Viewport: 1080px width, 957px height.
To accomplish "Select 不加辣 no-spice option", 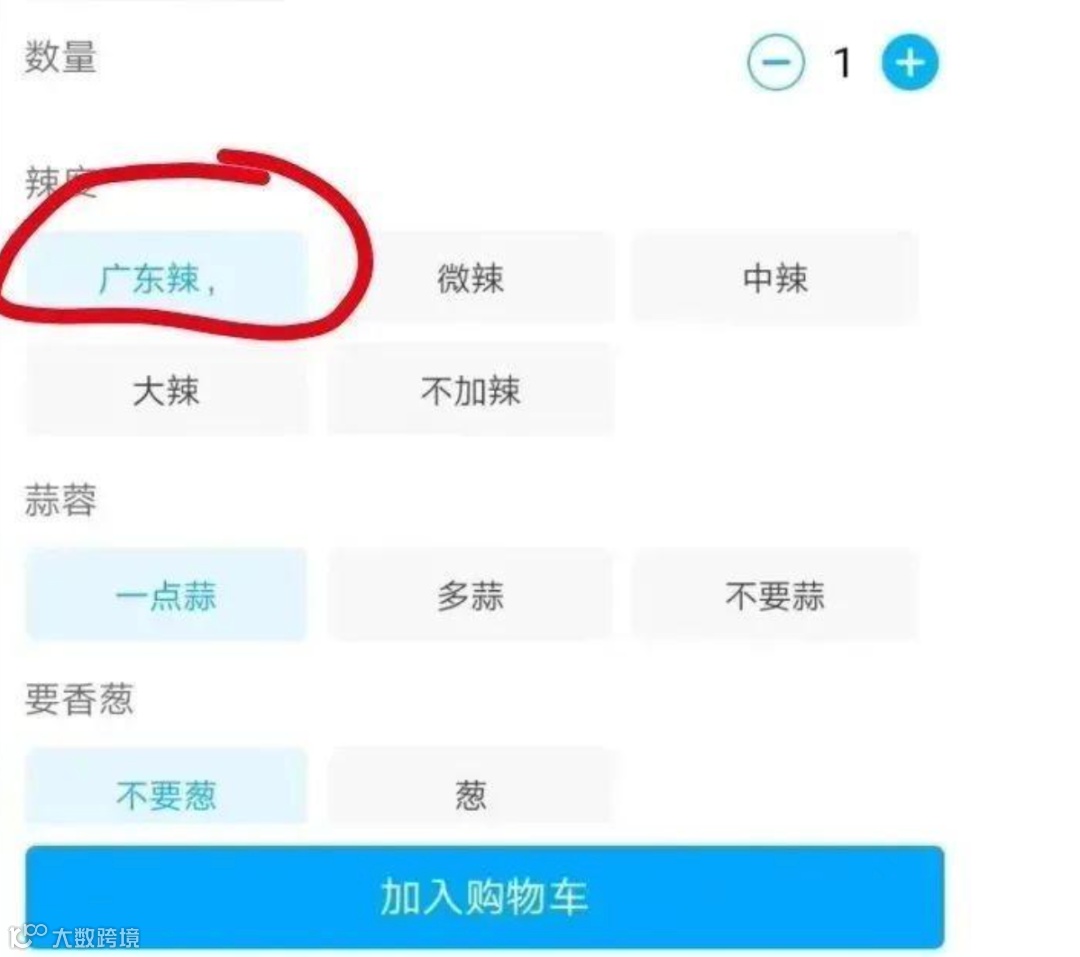I will tap(471, 390).
